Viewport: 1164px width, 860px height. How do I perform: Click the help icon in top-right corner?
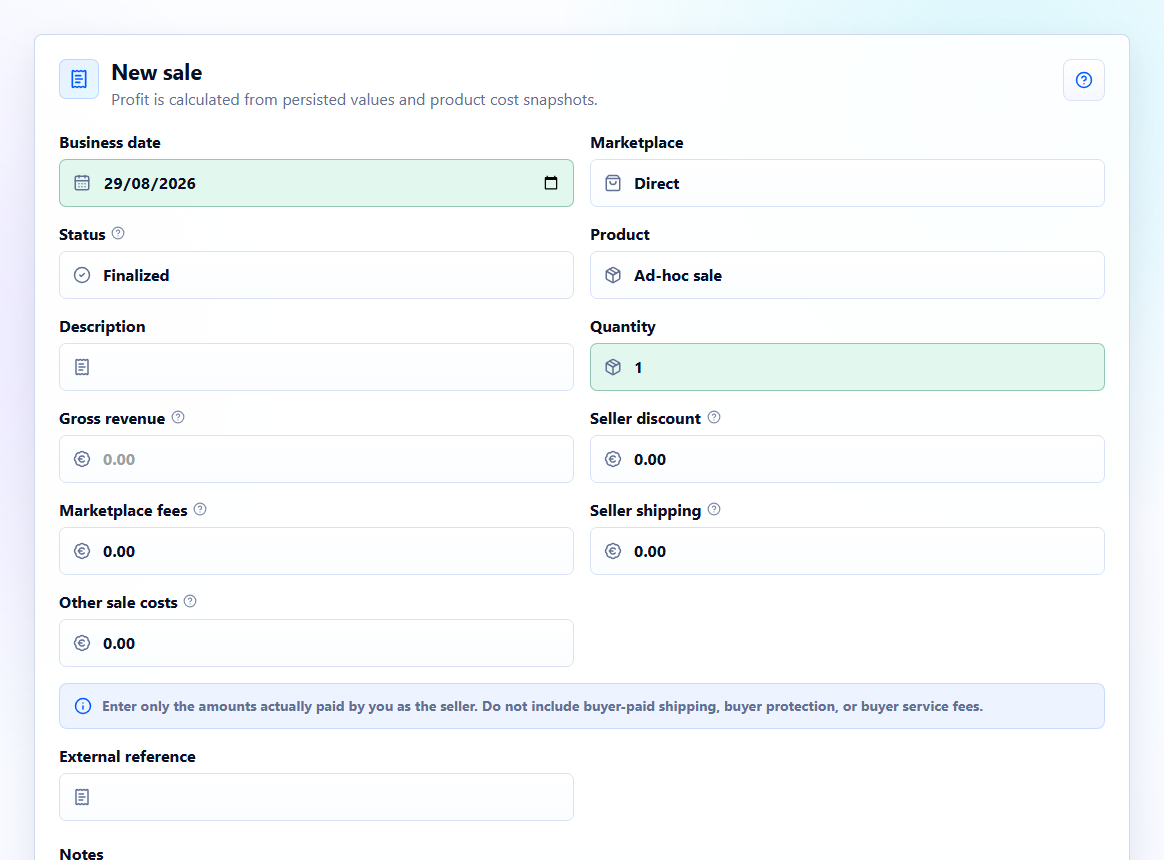pyautogui.click(x=1083, y=80)
